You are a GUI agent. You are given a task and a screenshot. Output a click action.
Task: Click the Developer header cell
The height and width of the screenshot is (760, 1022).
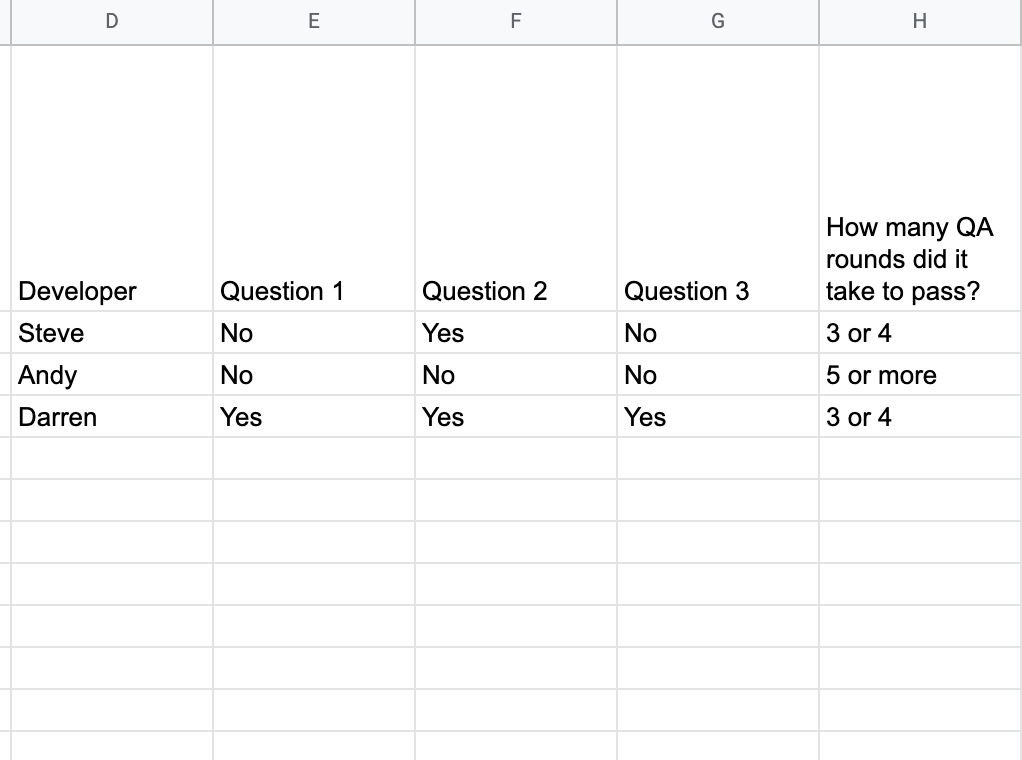(x=112, y=178)
